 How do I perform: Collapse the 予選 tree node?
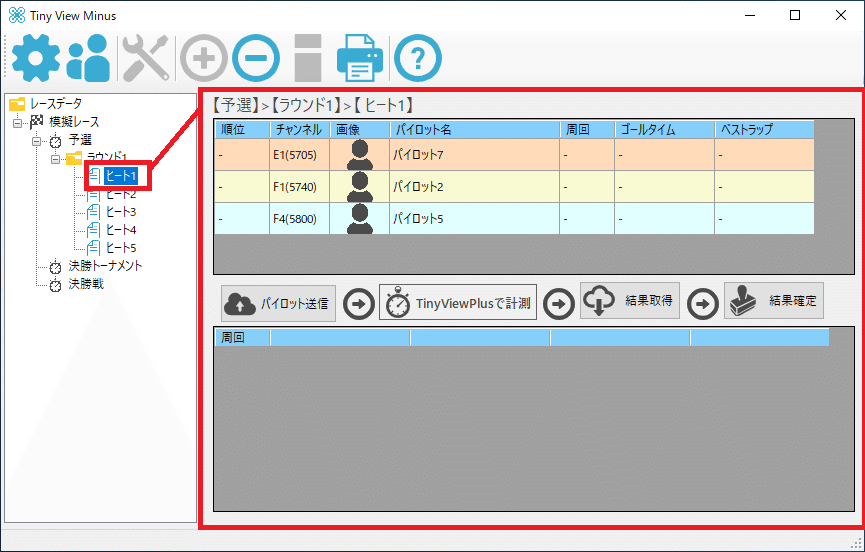point(36,141)
